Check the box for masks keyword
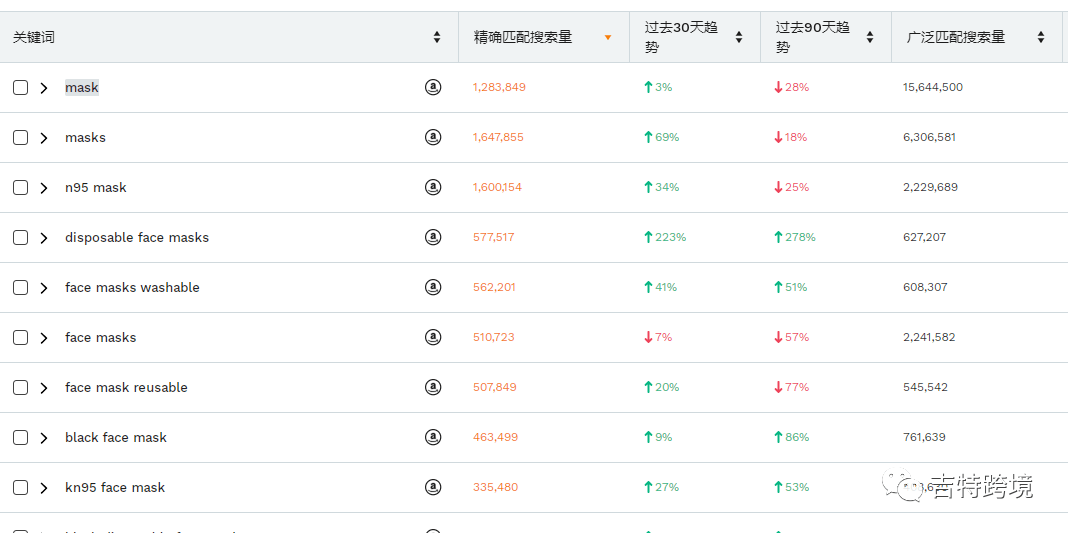Viewport: 1068px width, 533px height. [20, 138]
